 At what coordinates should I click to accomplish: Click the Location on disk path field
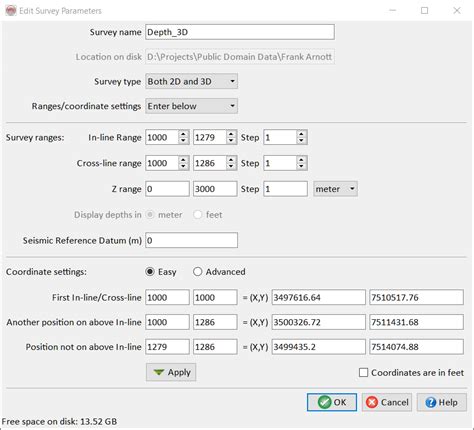point(240,57)
